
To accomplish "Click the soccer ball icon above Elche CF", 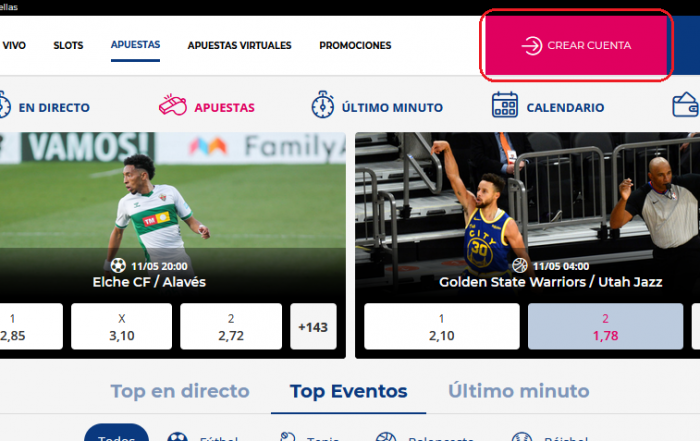I will tap(118, 266).
